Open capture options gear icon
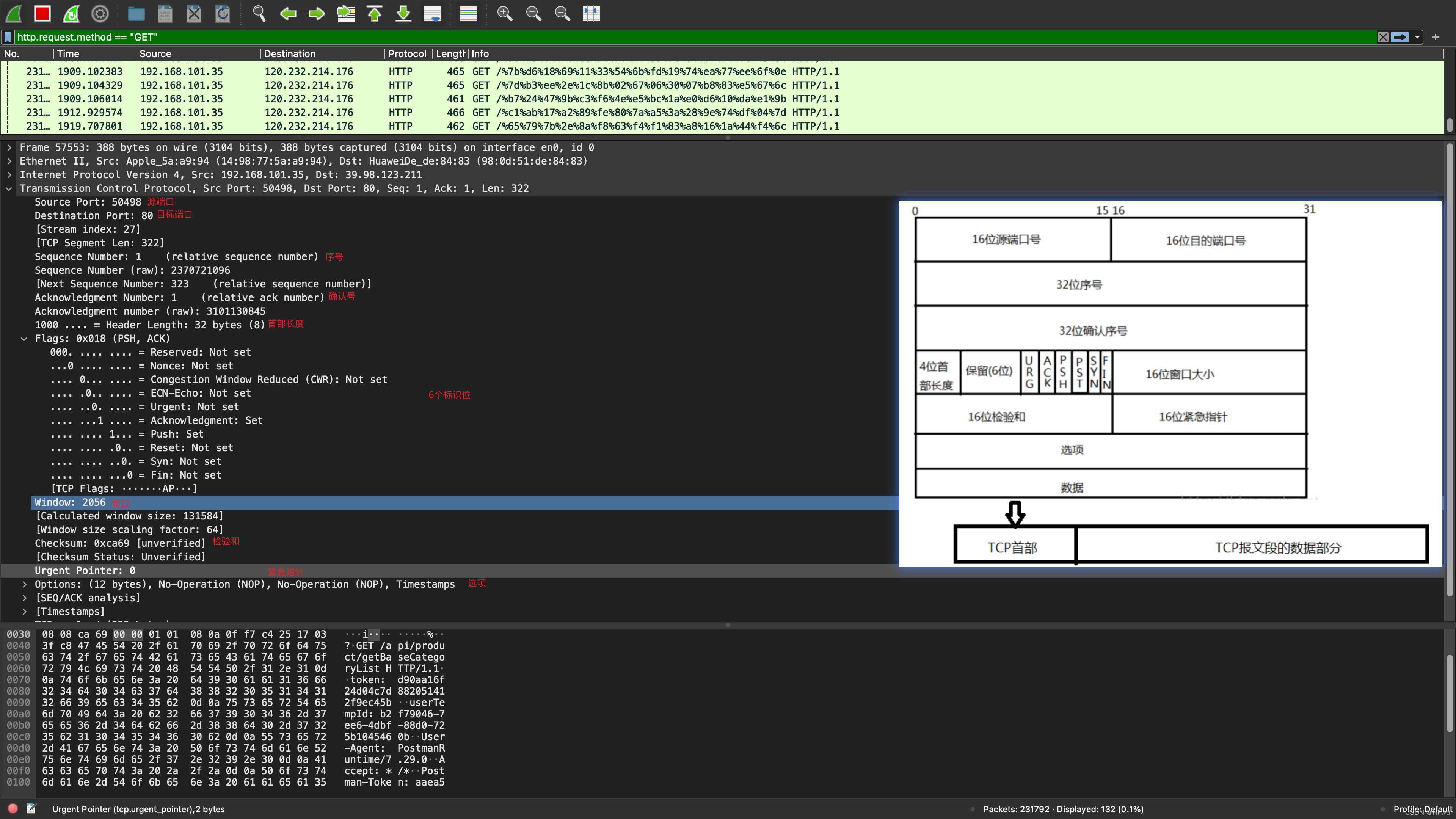The image size is (1456, 819). pyautogui.click(x=100, y=14)
